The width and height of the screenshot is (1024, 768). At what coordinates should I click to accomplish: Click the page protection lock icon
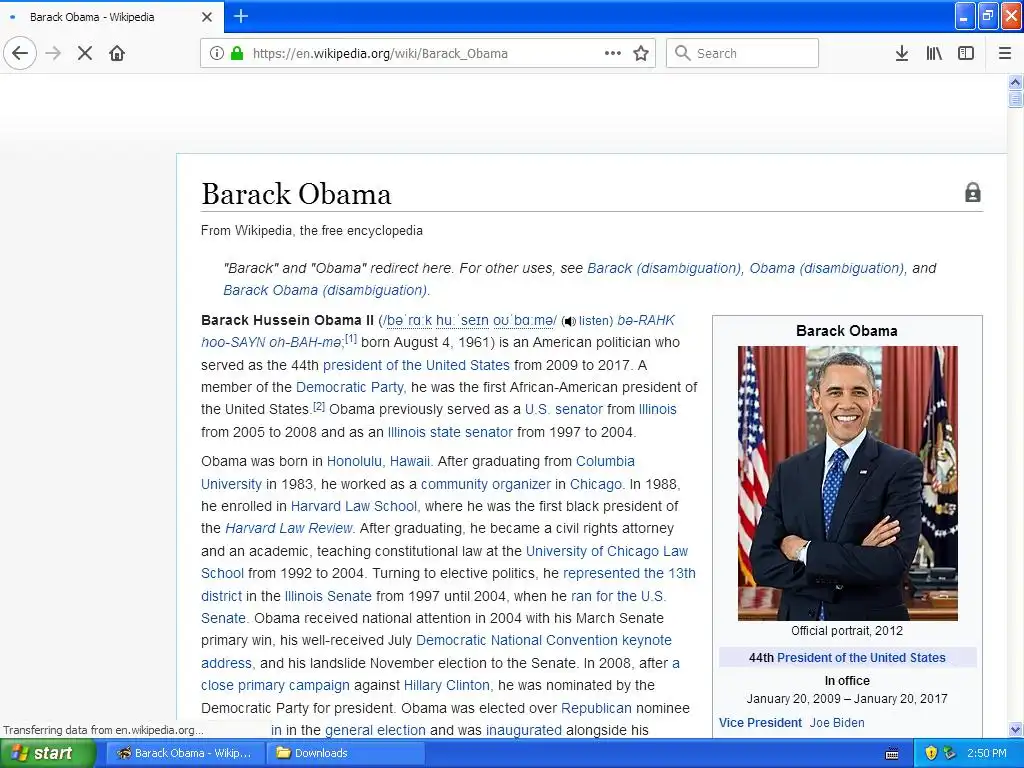point(972,193)
